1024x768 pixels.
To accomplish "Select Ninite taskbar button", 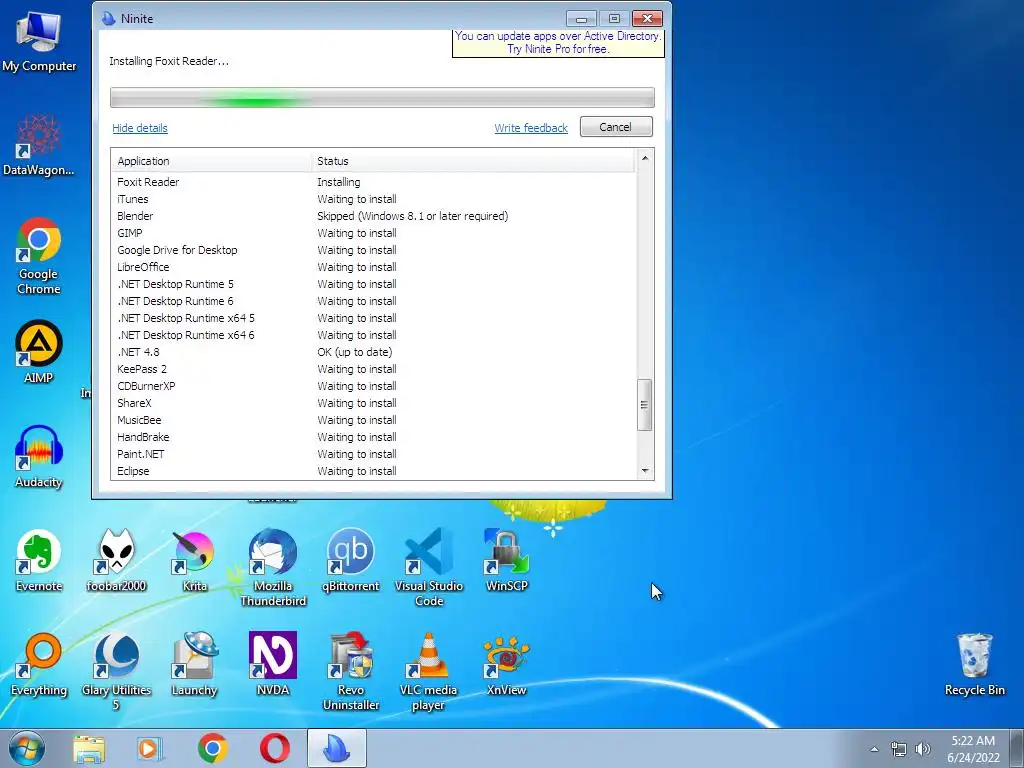I will point(337,748).
